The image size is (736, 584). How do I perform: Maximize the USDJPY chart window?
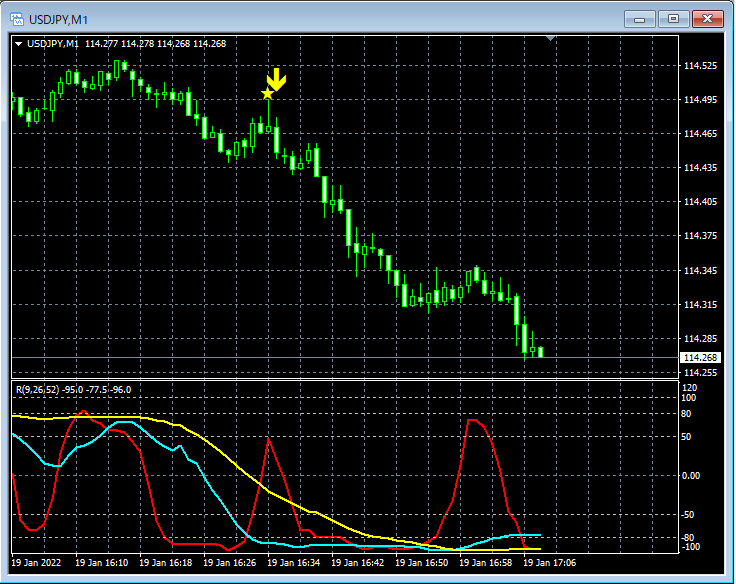pos(673,19)
